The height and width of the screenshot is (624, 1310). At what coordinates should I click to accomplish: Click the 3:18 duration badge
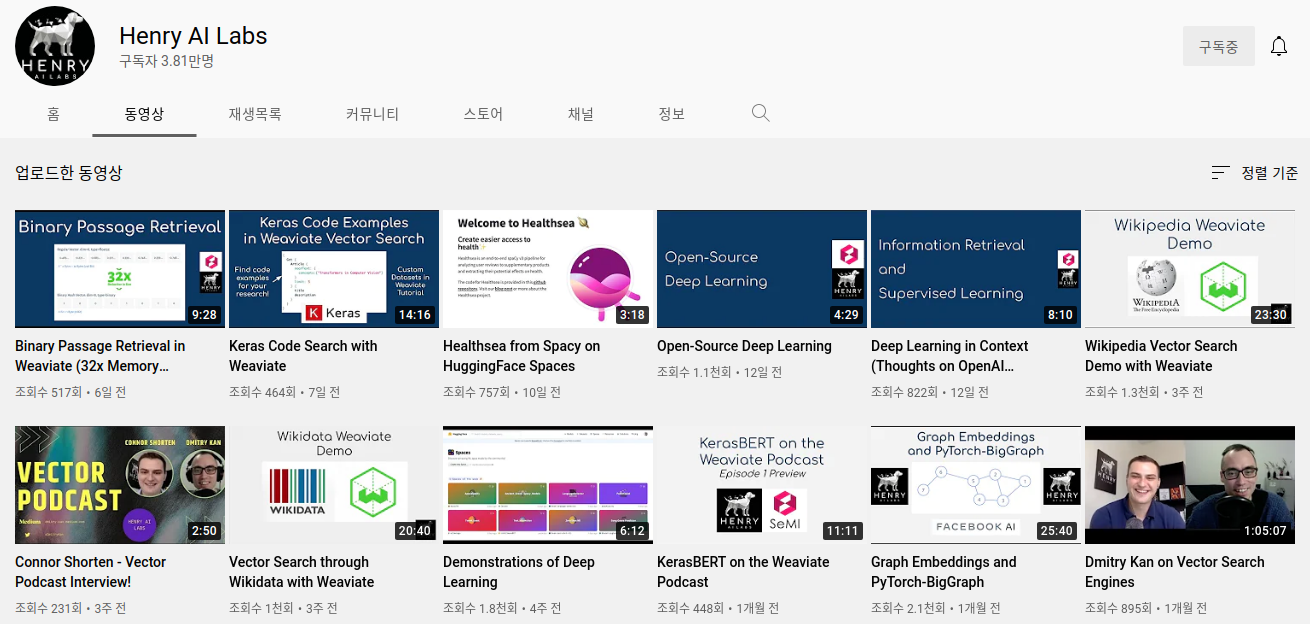[x=632, y=315]
